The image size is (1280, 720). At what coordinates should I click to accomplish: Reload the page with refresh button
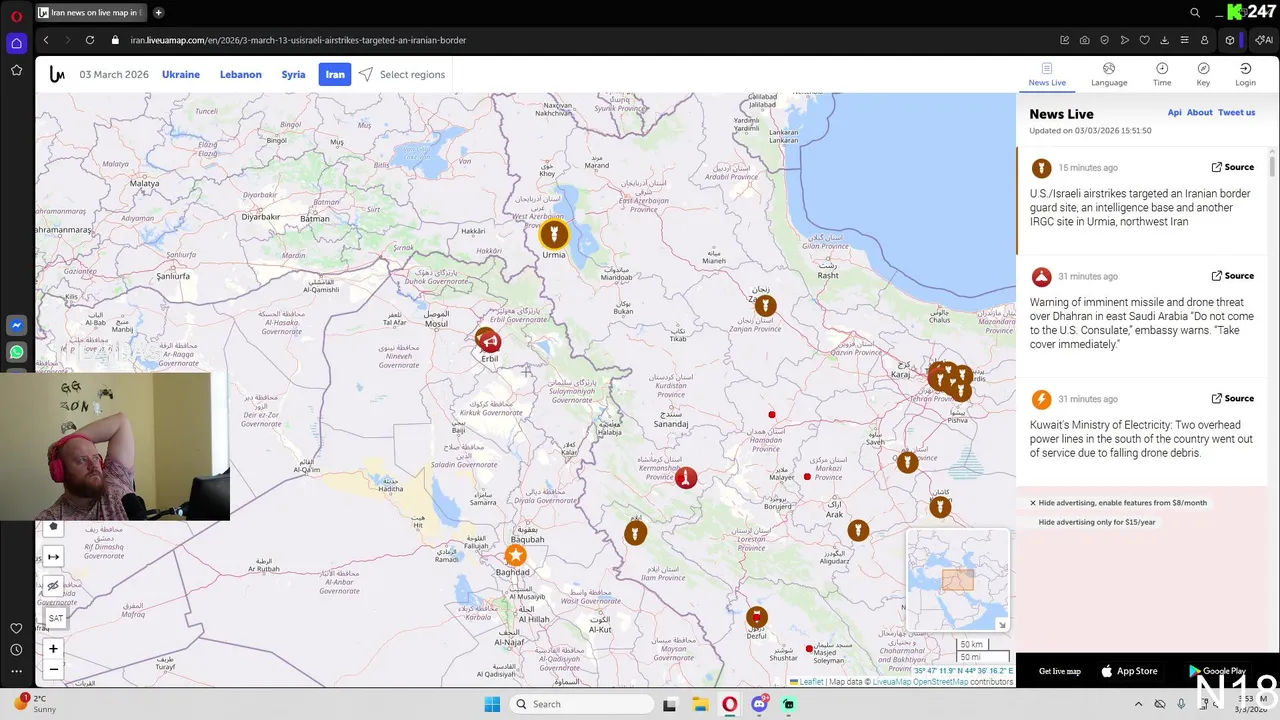tap(90, 40)
